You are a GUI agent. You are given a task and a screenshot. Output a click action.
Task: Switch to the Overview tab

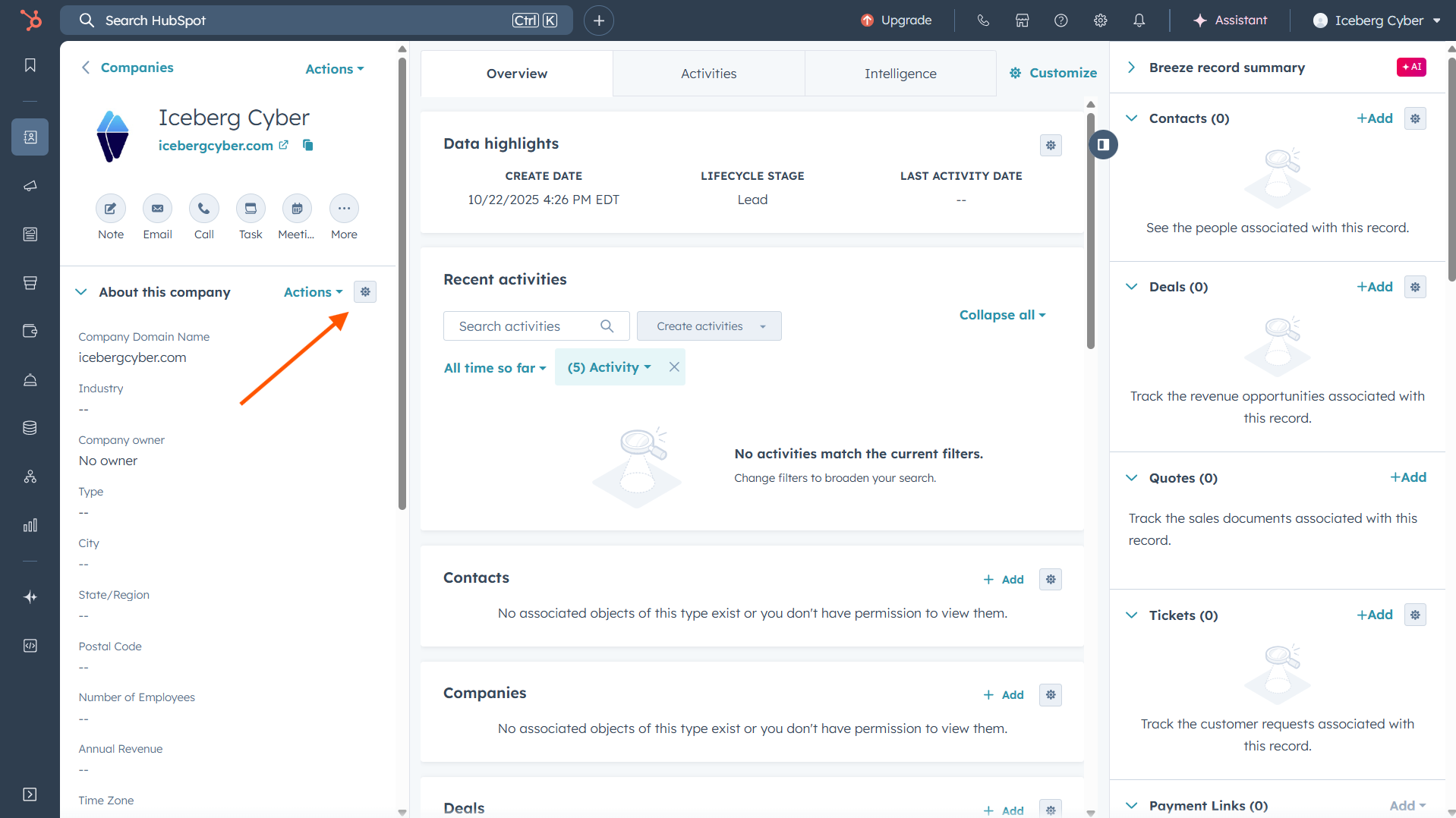click(517, 74)
